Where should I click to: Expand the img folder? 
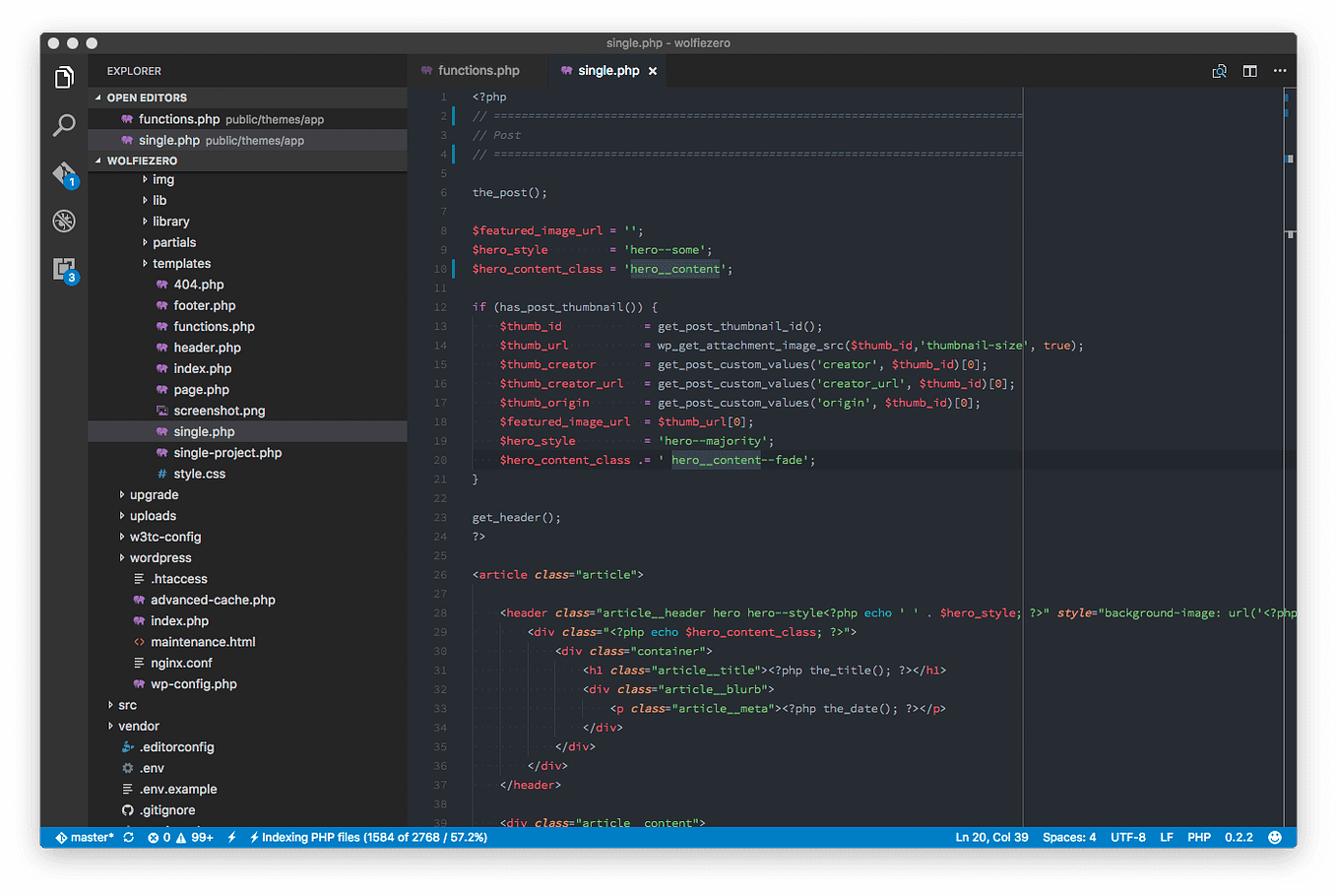tap(248, 179)
